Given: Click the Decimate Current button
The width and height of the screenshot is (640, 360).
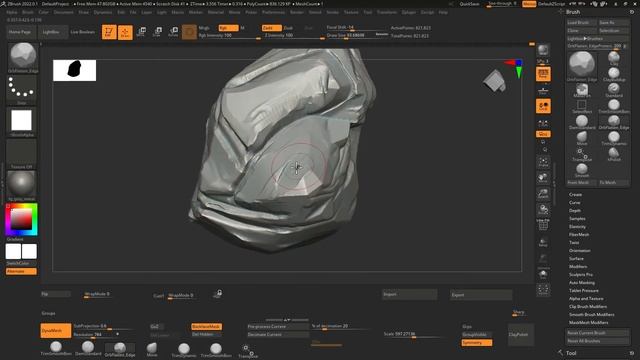Looking at the screenshot, I should tap(278, 335).
